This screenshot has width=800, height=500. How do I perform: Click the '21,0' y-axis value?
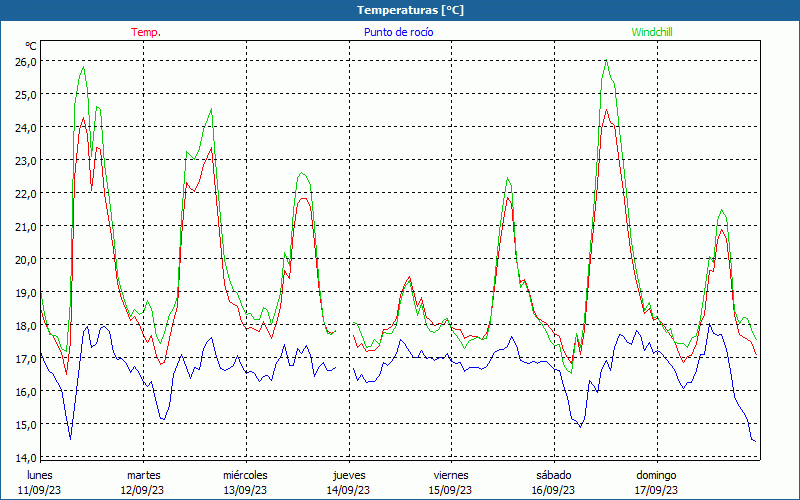(27, 227)
